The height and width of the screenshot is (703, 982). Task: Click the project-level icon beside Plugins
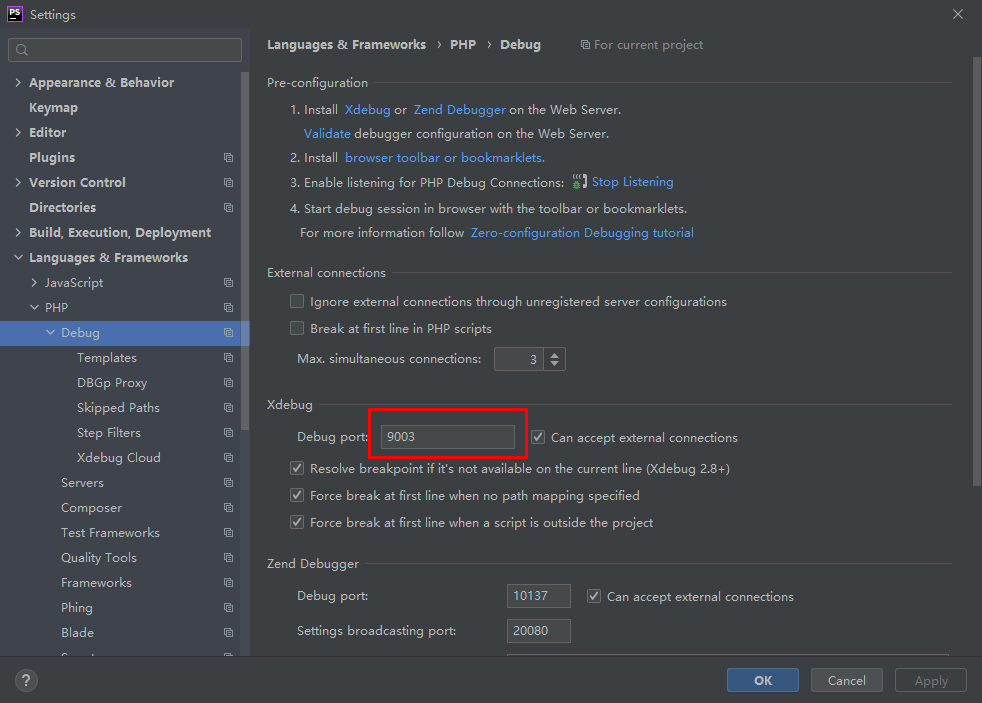click(229, 158)
